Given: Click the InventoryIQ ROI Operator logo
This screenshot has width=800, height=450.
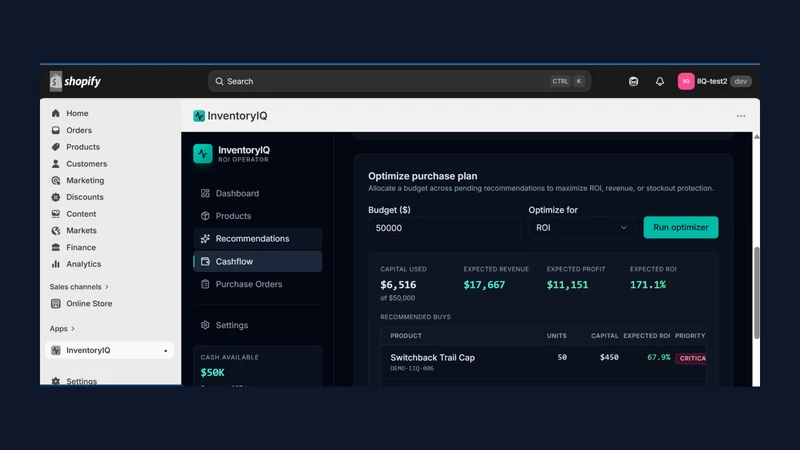Looking at the screenshot, I should tap(203, 154).
